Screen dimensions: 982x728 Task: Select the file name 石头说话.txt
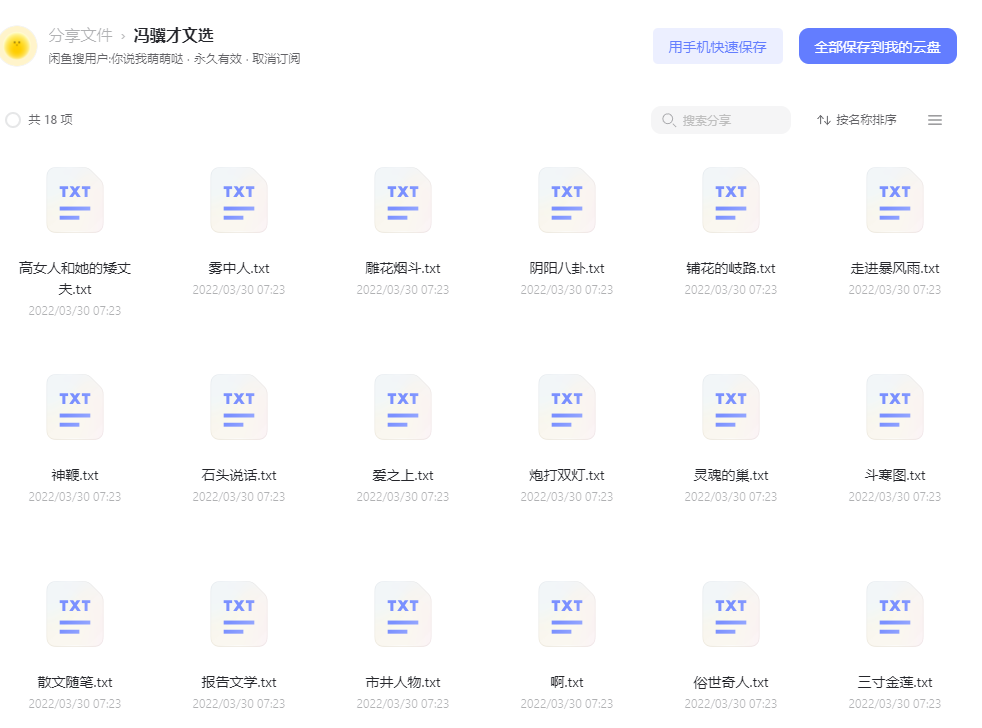[x=239, y=476]
